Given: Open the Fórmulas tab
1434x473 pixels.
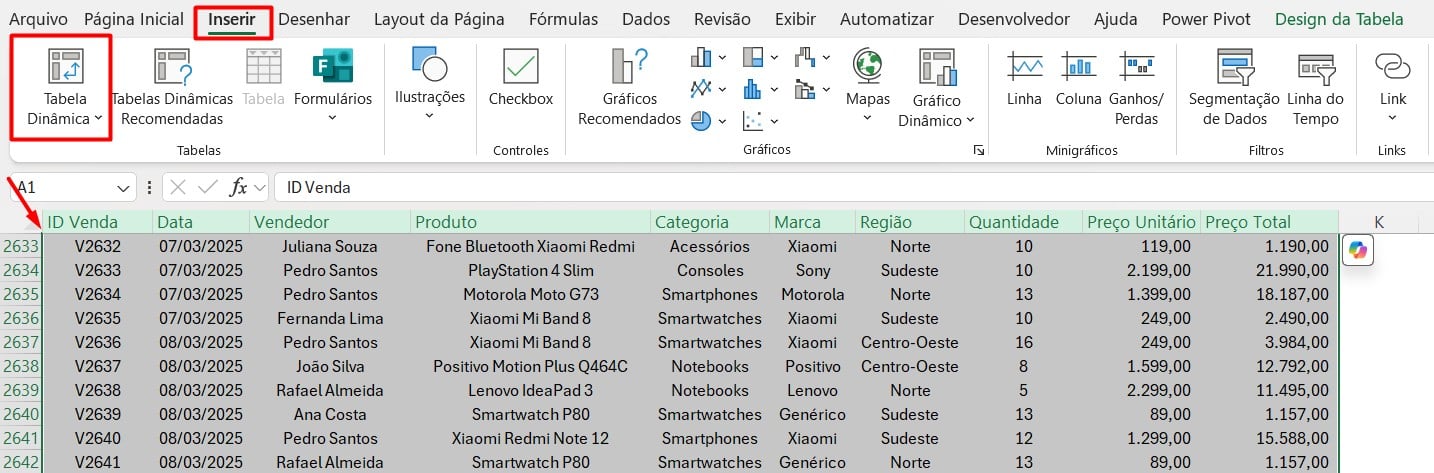Looking at the screenshot, I should tap(563, 19).
